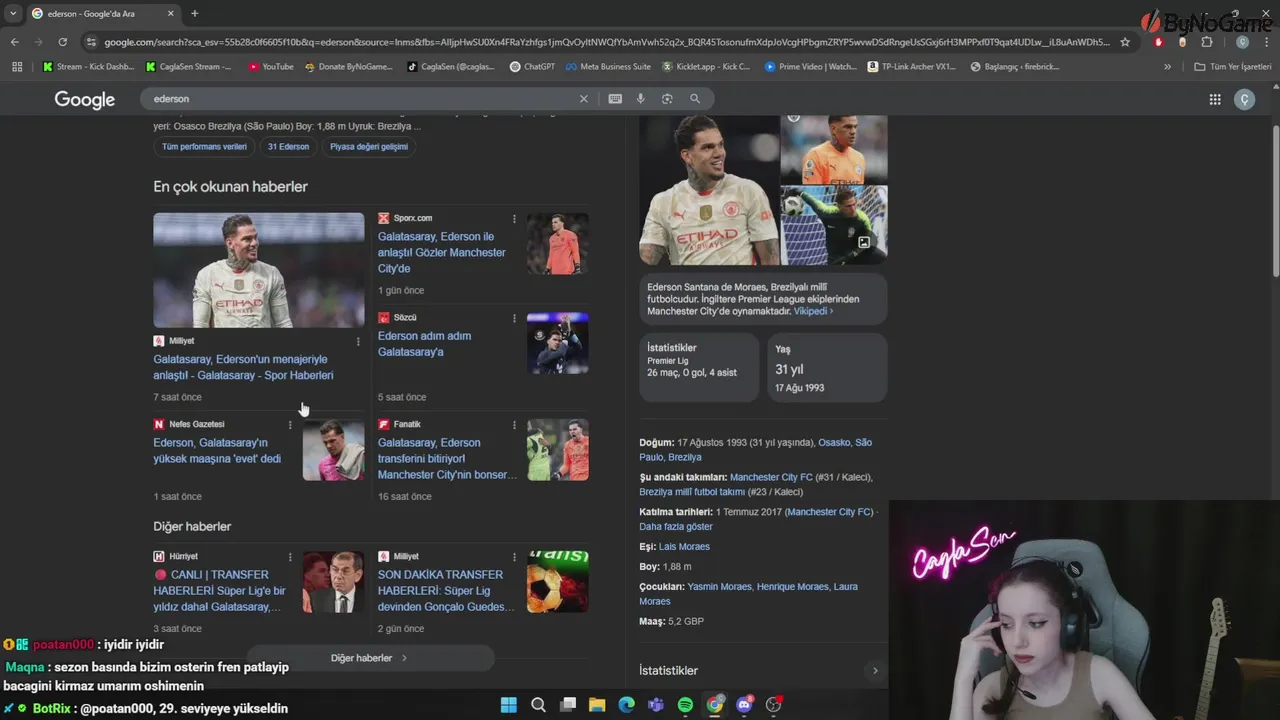Go back with the browser back arrow
This screenshot has width=1280, height=720.
click(x=14, y=42)
